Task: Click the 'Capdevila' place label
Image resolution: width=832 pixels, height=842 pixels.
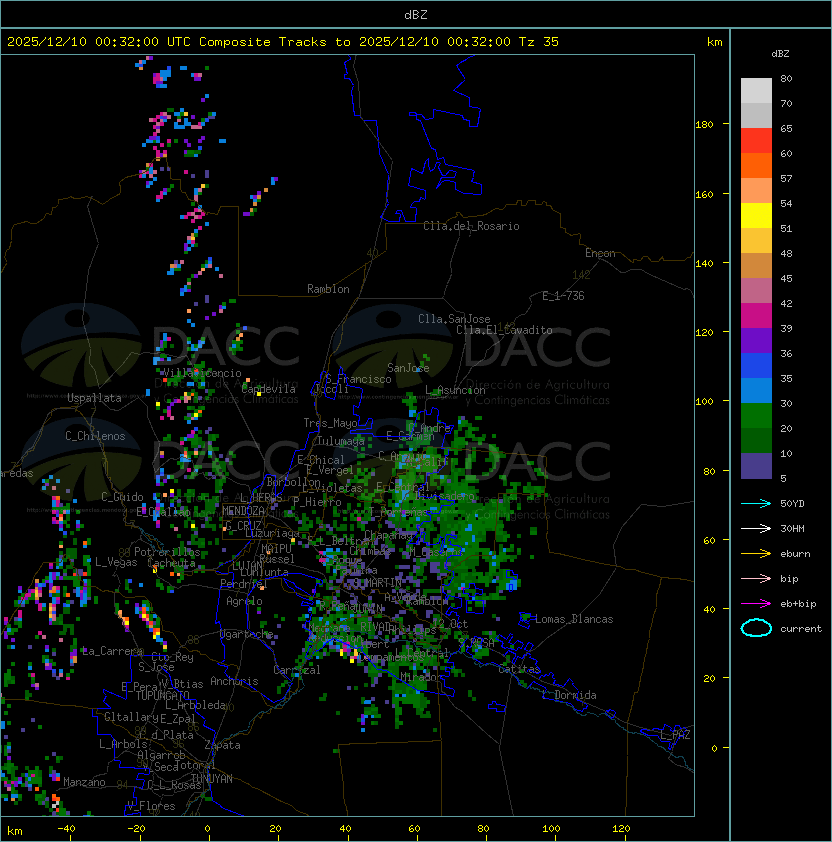Action: point(269,389)
